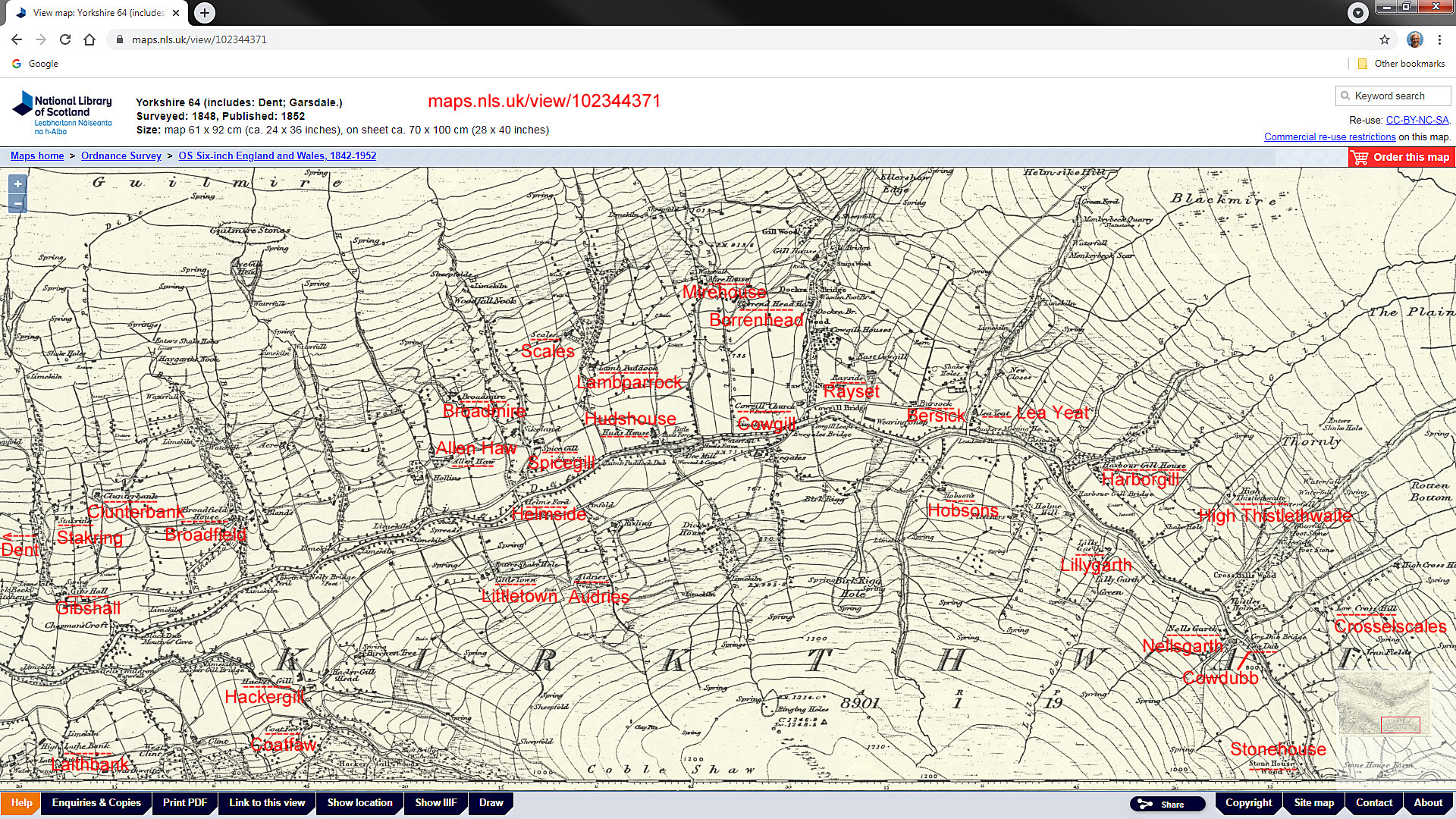Open Commercial re-use restrictions link
This screenshot has height=819, width=1456.
click(x=1329, y=136)
